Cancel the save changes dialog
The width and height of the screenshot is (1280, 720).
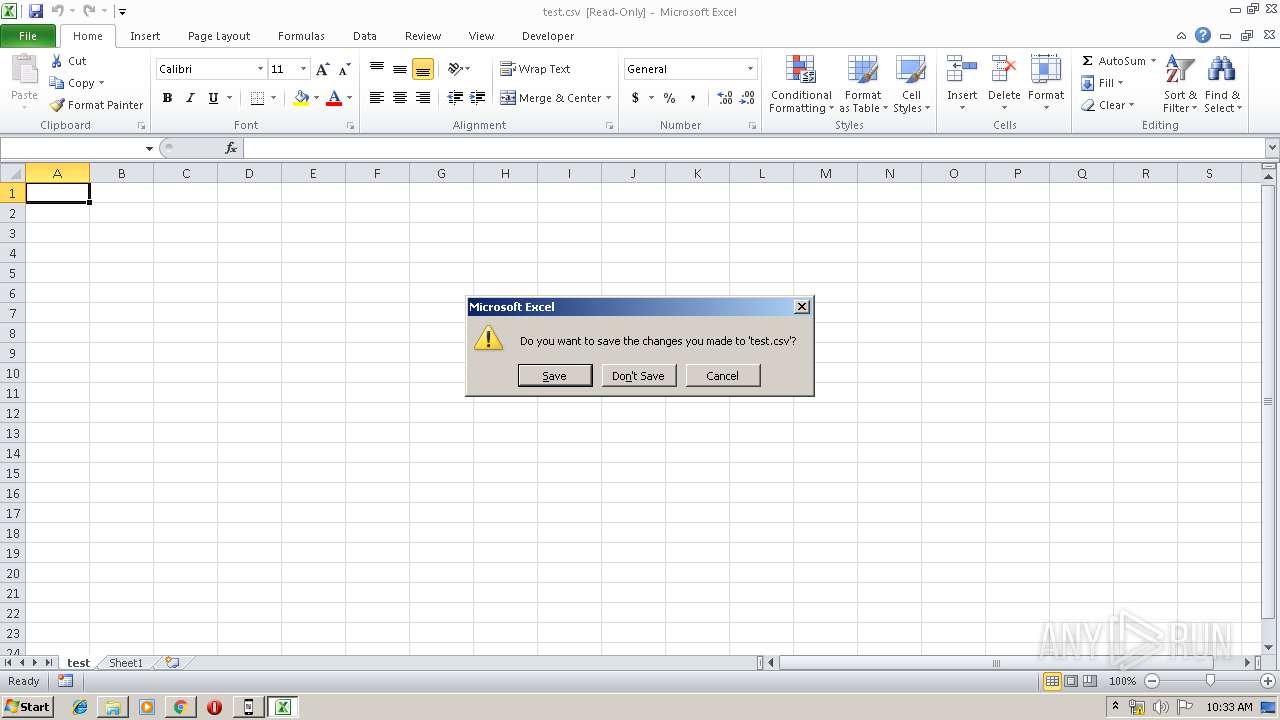click(722, 376)
